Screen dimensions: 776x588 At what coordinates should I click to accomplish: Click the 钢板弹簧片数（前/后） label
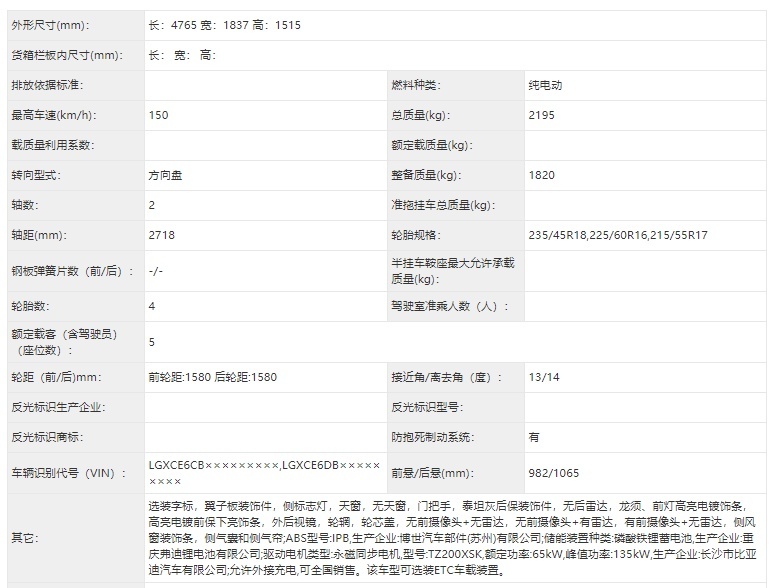(72, 271)
